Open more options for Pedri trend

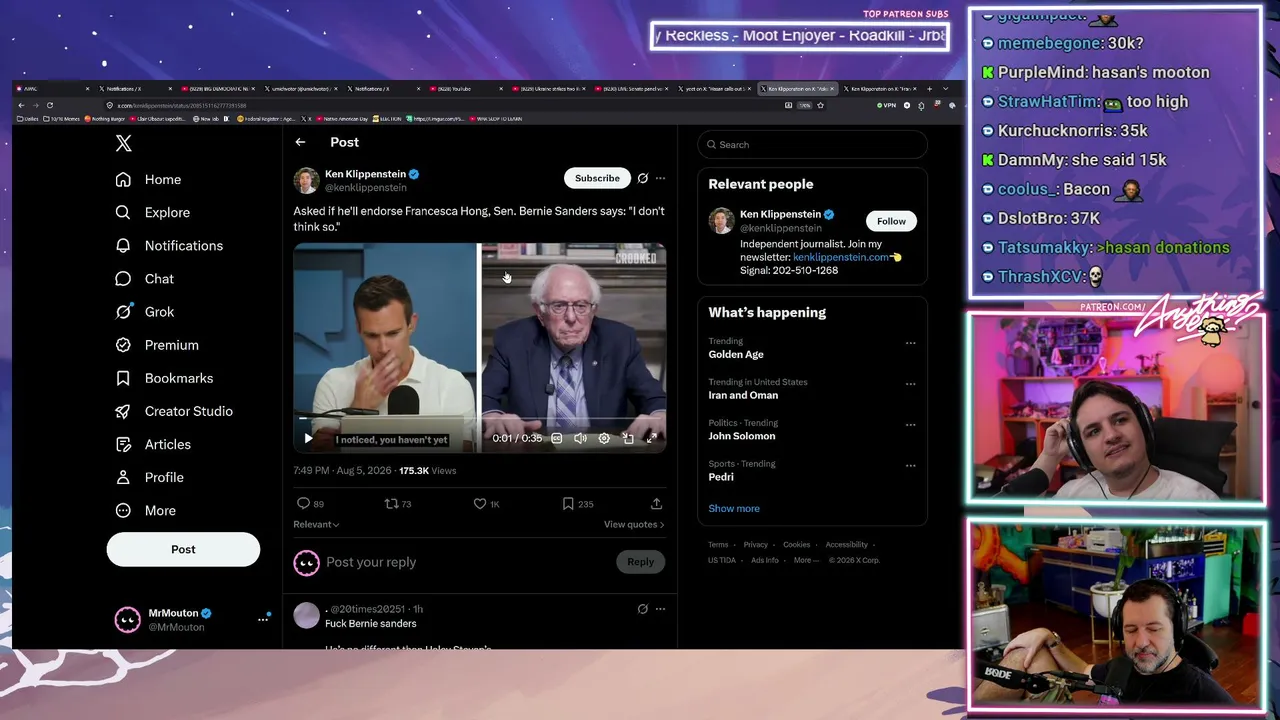click(910, 466)
